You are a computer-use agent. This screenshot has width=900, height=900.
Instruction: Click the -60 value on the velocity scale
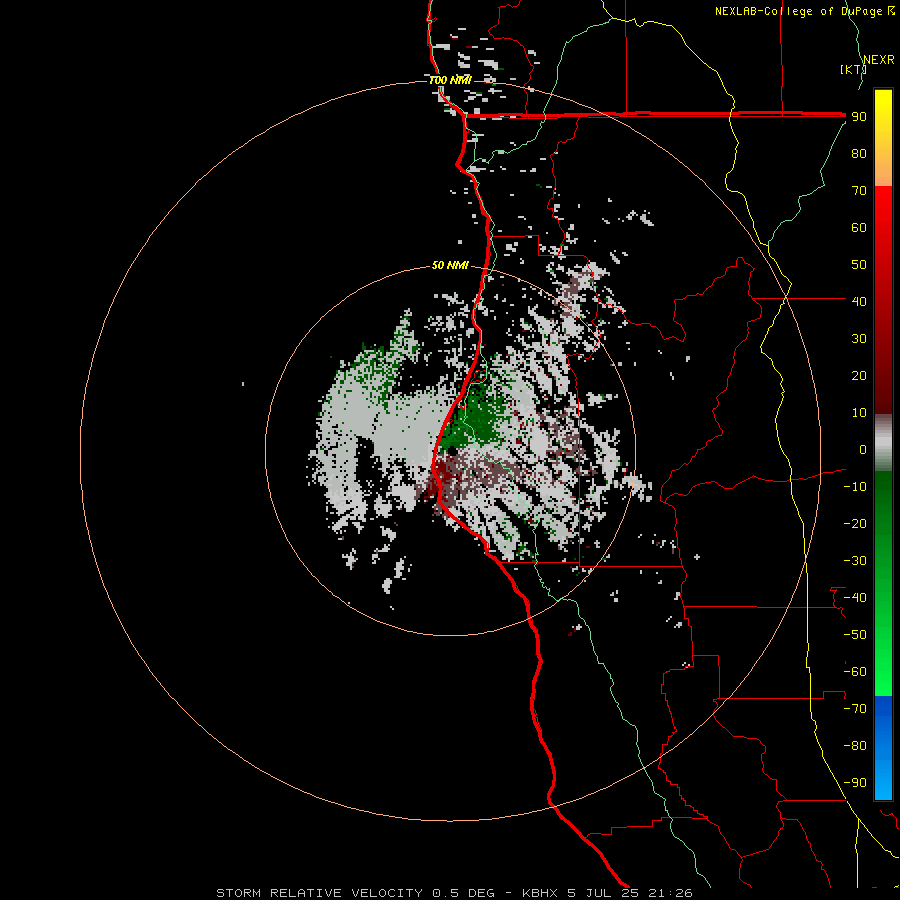[855, 672]
